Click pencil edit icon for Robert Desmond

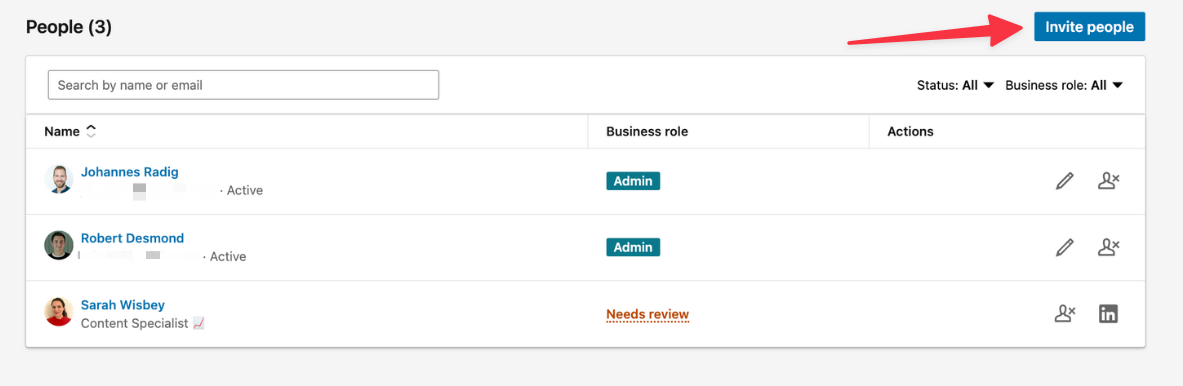click(1064, 247)
